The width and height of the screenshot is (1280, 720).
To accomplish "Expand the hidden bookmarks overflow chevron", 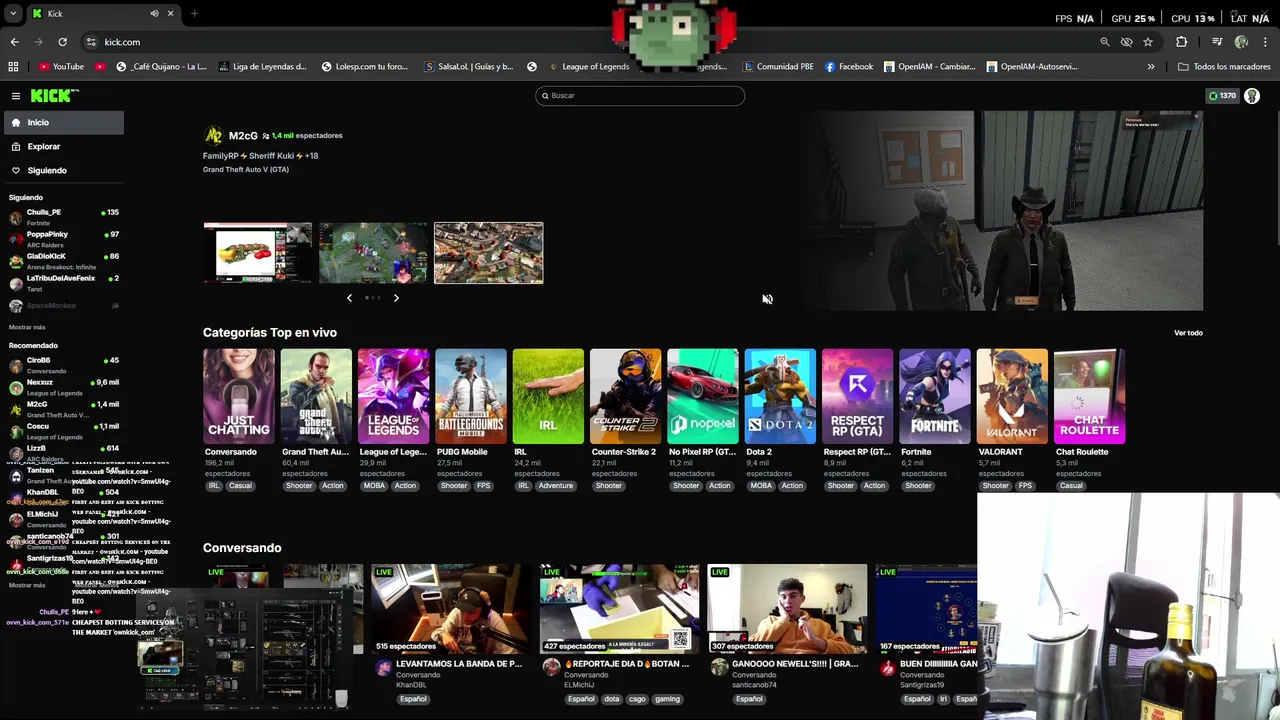I will click(x=1151, y=67).
